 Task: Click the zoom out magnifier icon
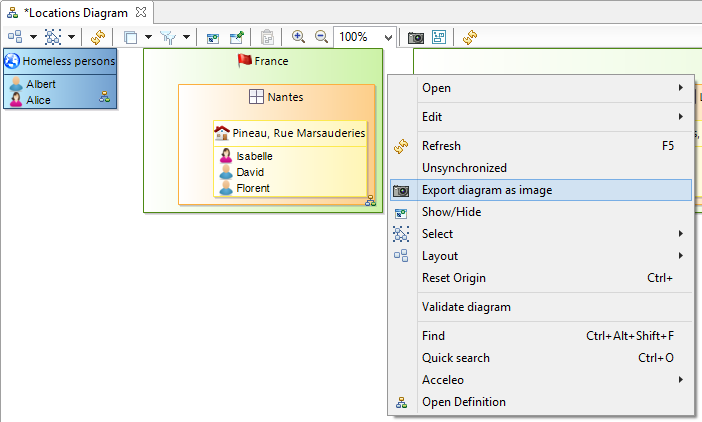321,37
